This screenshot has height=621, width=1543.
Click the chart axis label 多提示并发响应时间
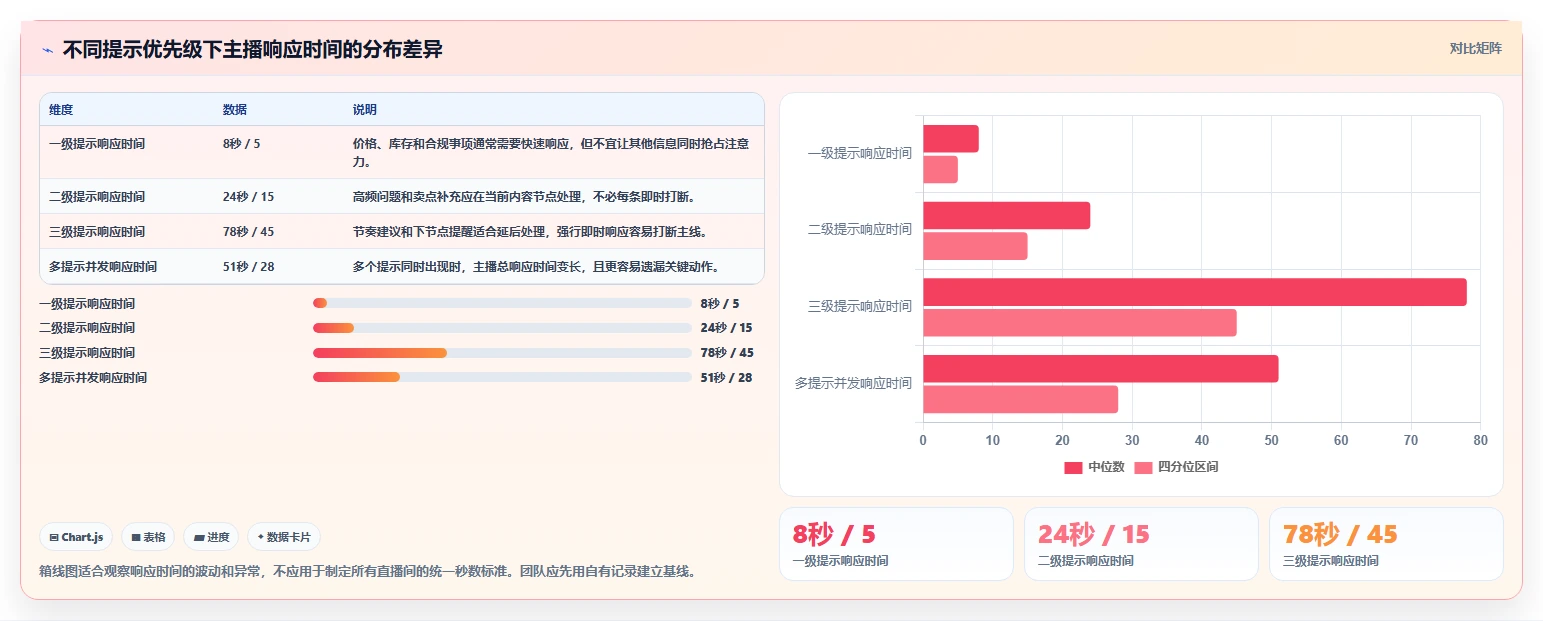pyautogui.click(x=854, y=383)
